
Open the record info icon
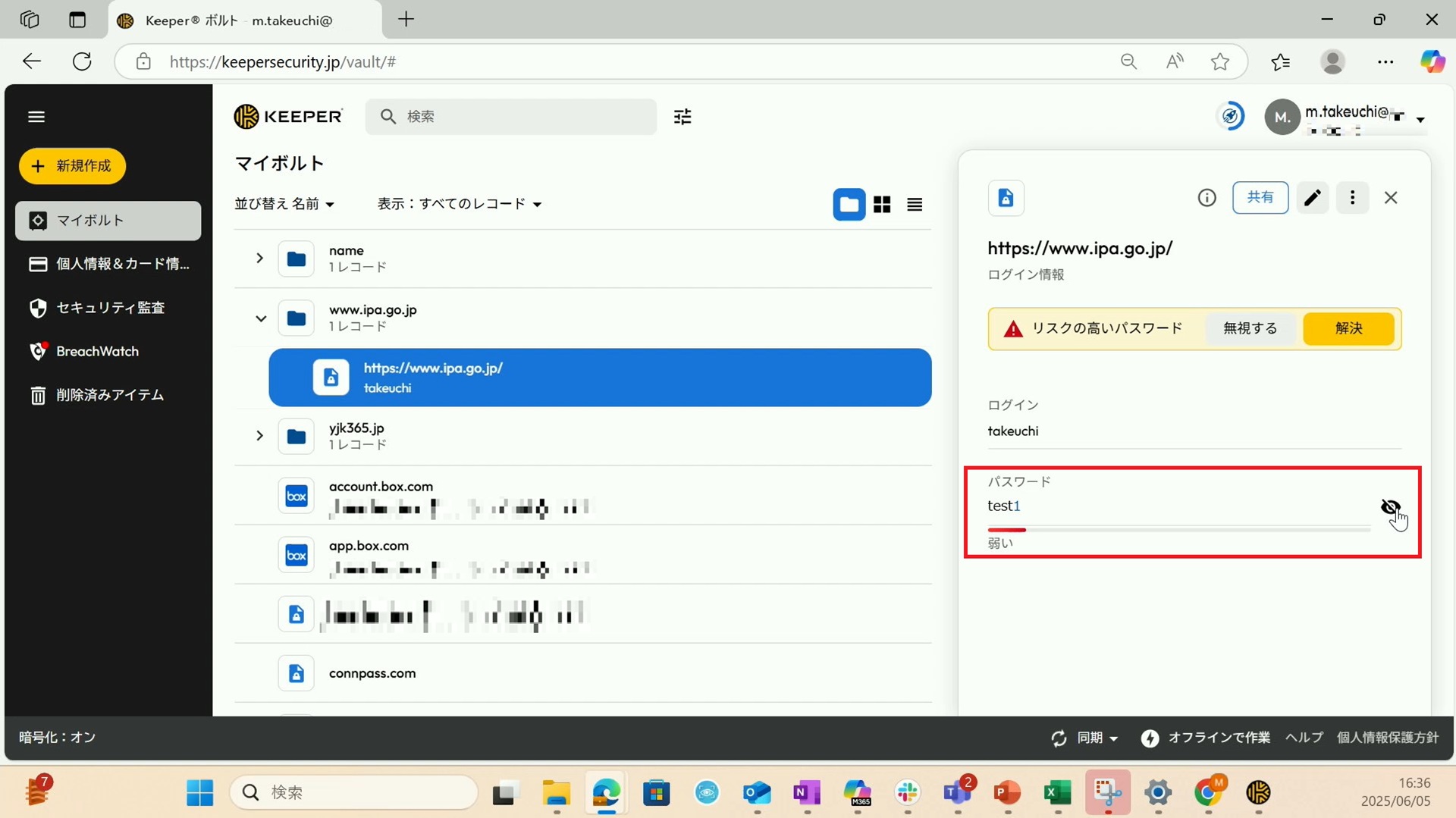click(1207, 198)
